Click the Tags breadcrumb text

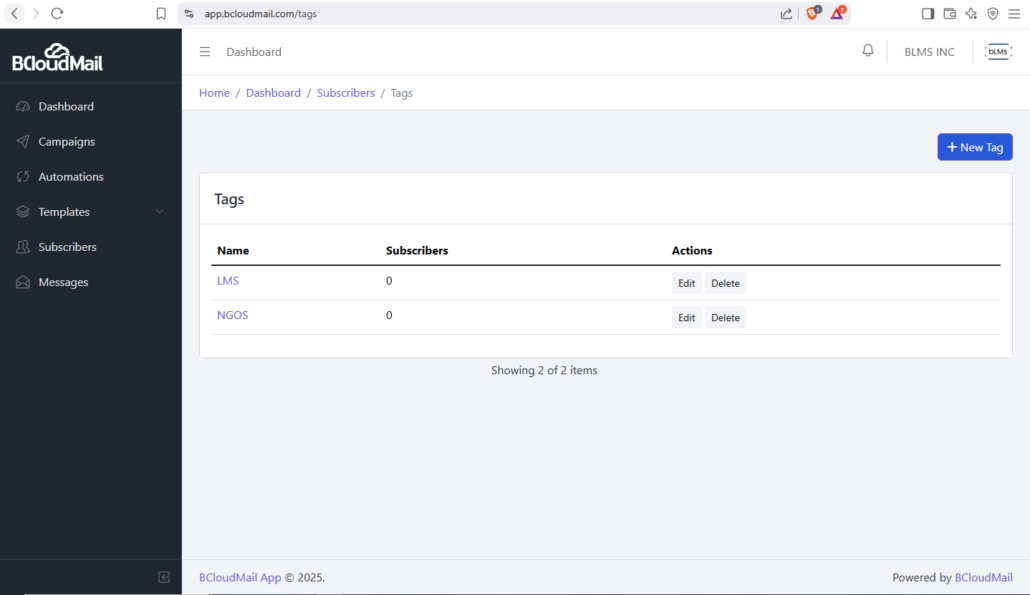pyautogui.click(x=401, y=93)
